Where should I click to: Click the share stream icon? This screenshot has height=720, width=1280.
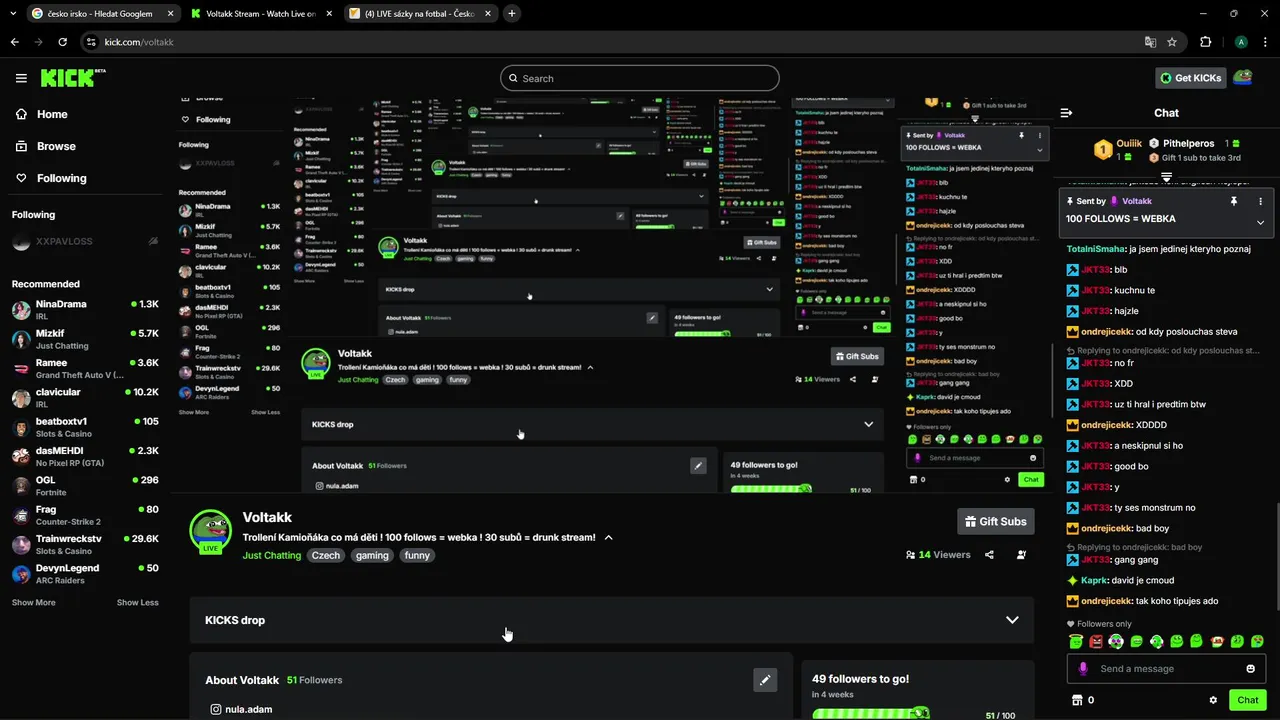989,555
